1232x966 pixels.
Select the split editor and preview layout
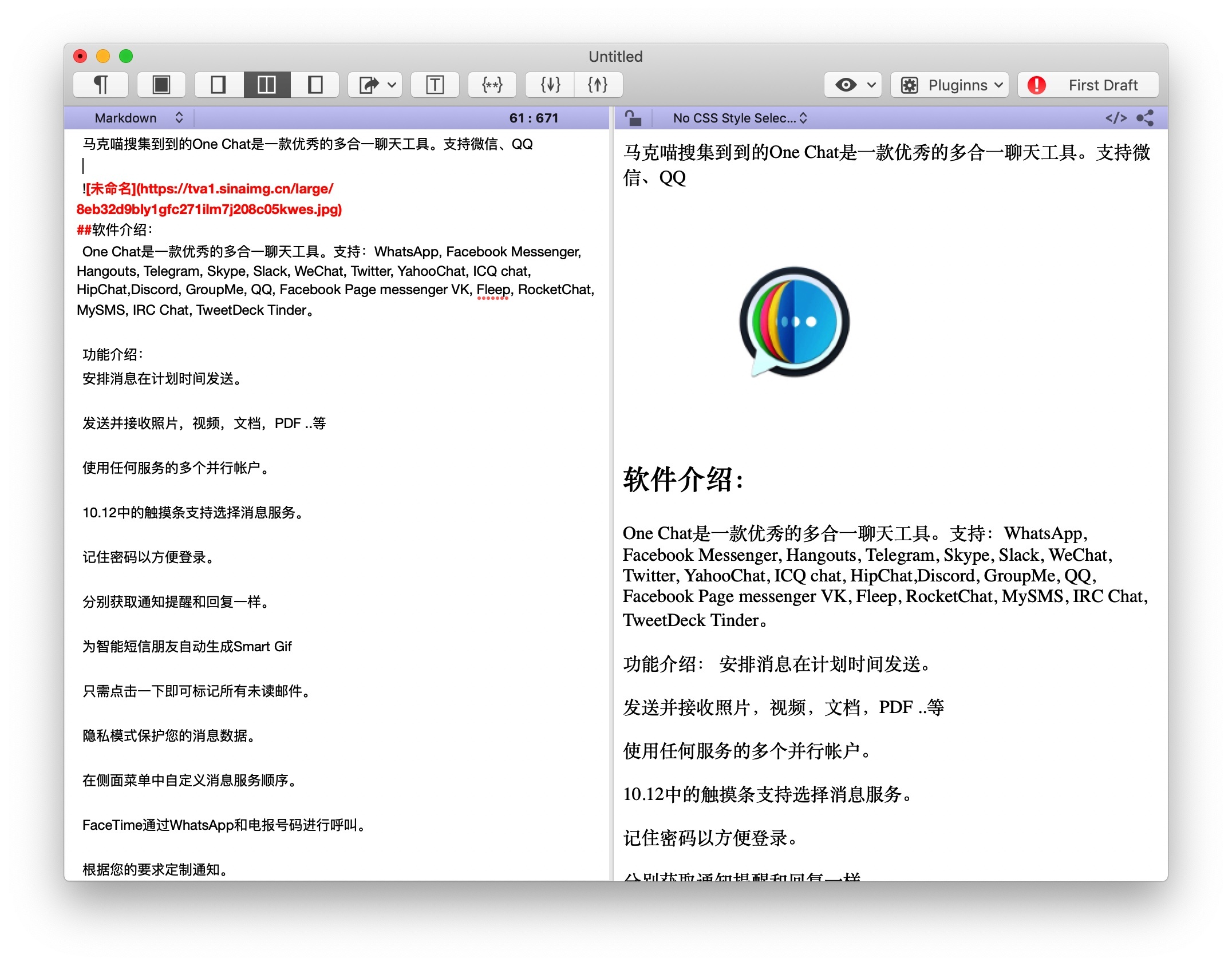[267, 85]
